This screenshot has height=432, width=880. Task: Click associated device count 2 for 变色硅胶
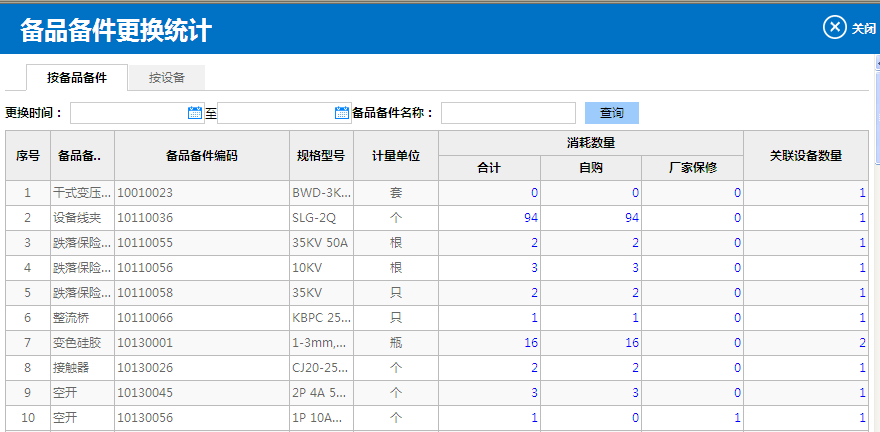(861, 342)
